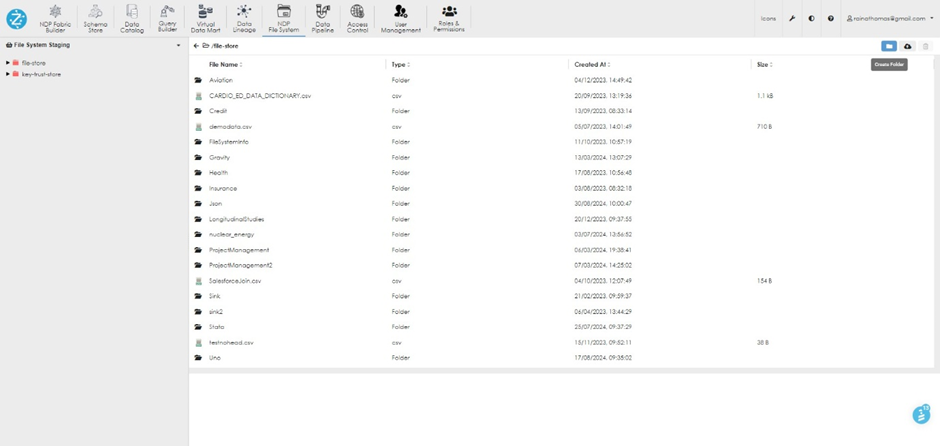The width and height of the screenshot is (940, 446).
Task: Switch to the User Management tab
Action: (x=400, y=18)
